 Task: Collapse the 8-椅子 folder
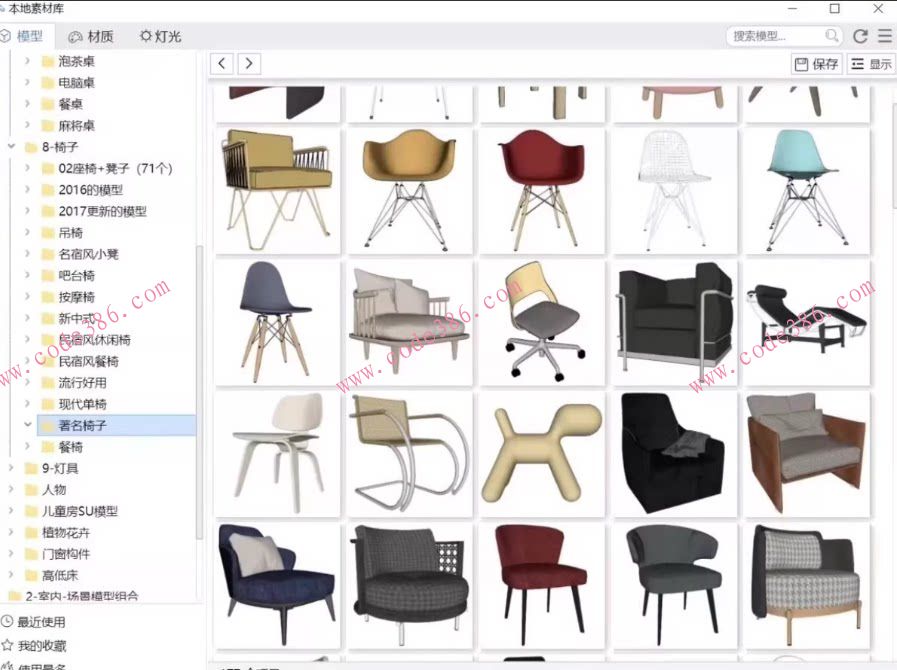click(11, 146)
